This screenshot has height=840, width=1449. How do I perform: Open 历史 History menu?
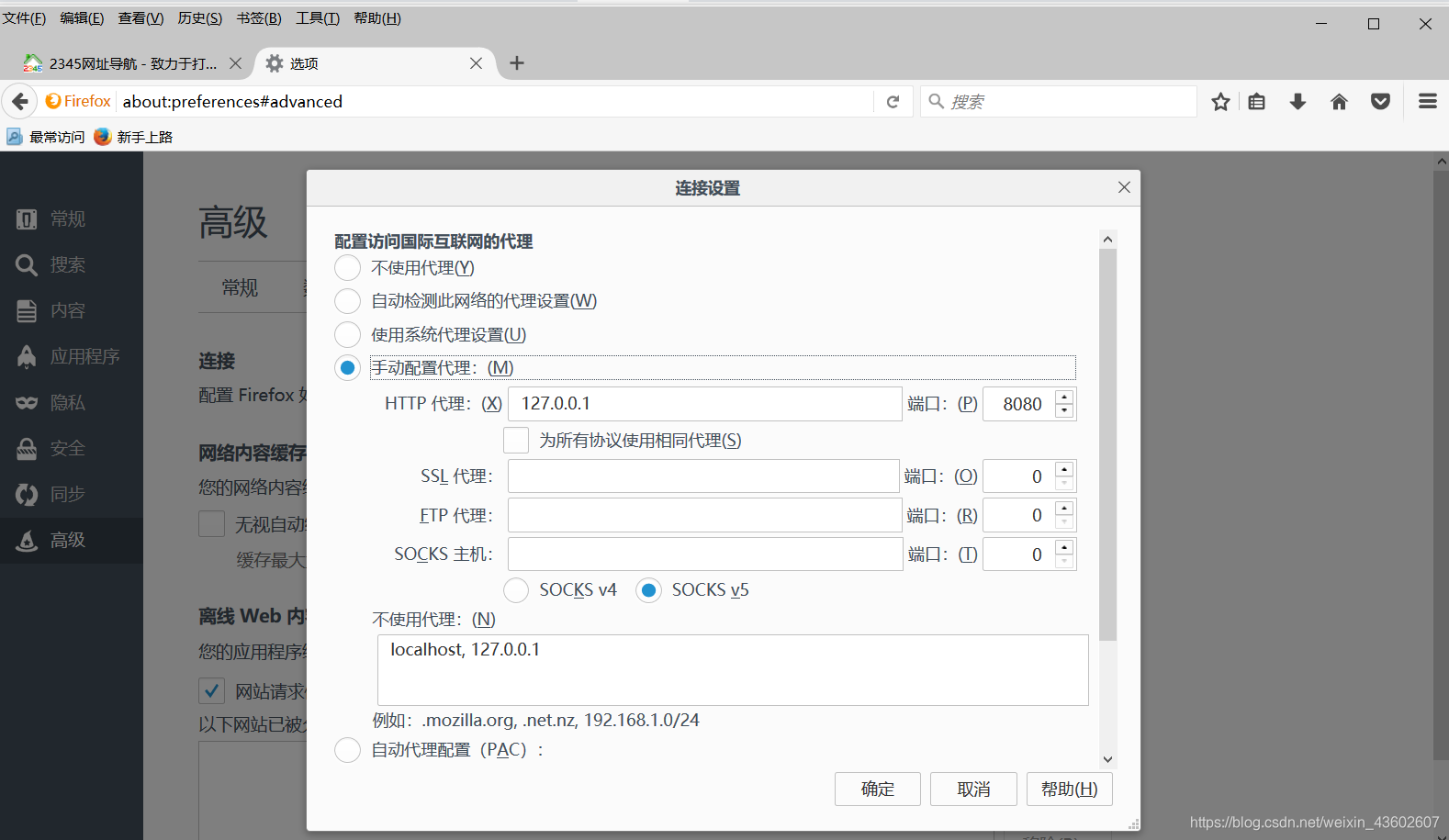[x=199, y=18]
